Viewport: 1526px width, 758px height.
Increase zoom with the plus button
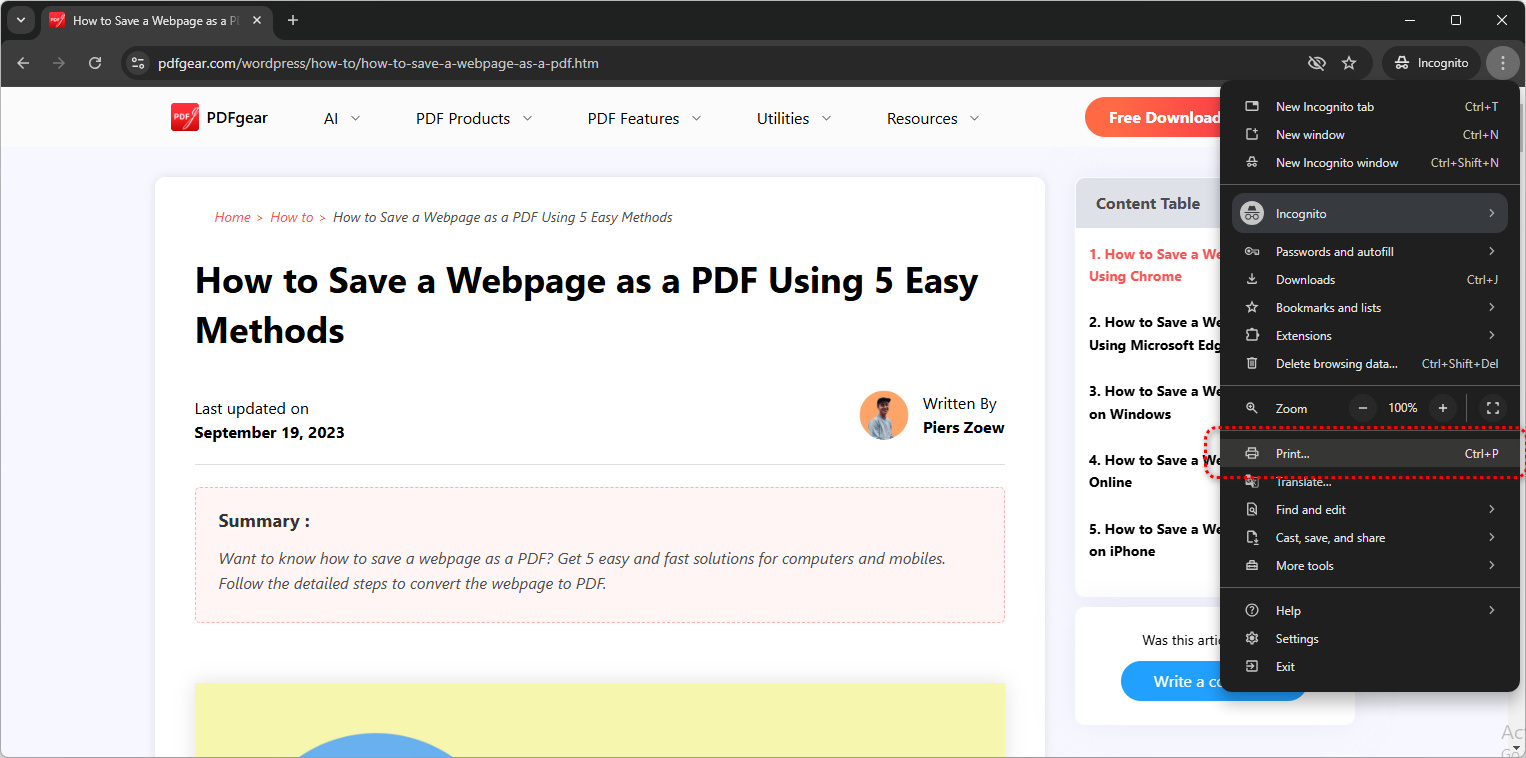pyautogui.click(x=1442, y=408)
